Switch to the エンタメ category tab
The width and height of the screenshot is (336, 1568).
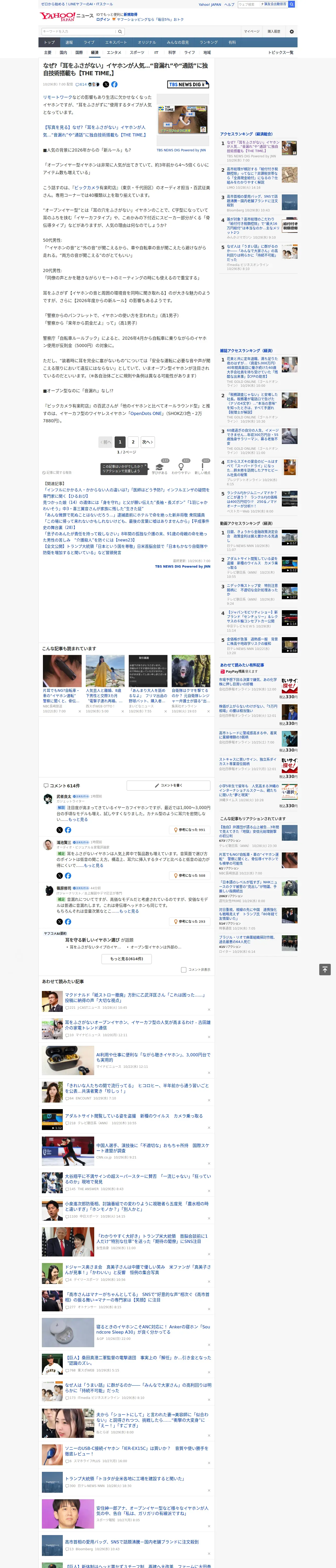(x=114, y=52)
